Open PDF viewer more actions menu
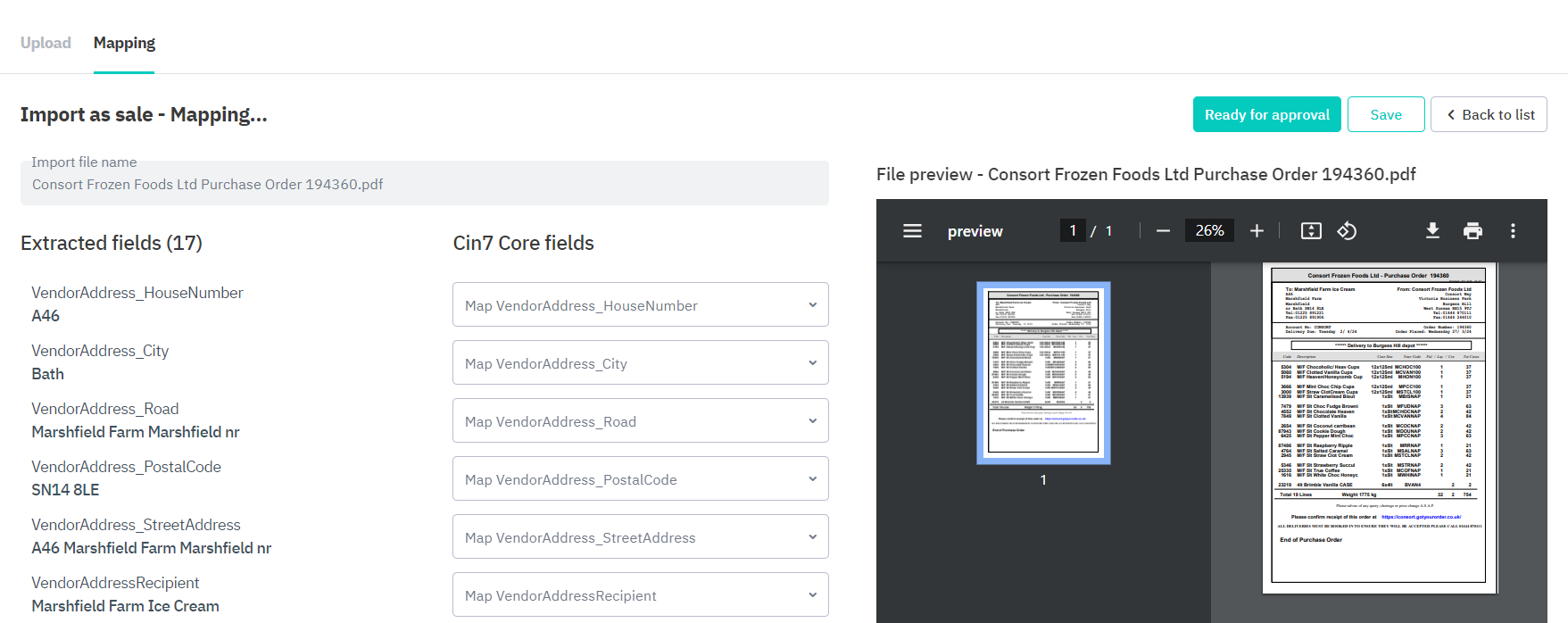Viewport: 1568px width, 623px height. tap(1513, 231)
